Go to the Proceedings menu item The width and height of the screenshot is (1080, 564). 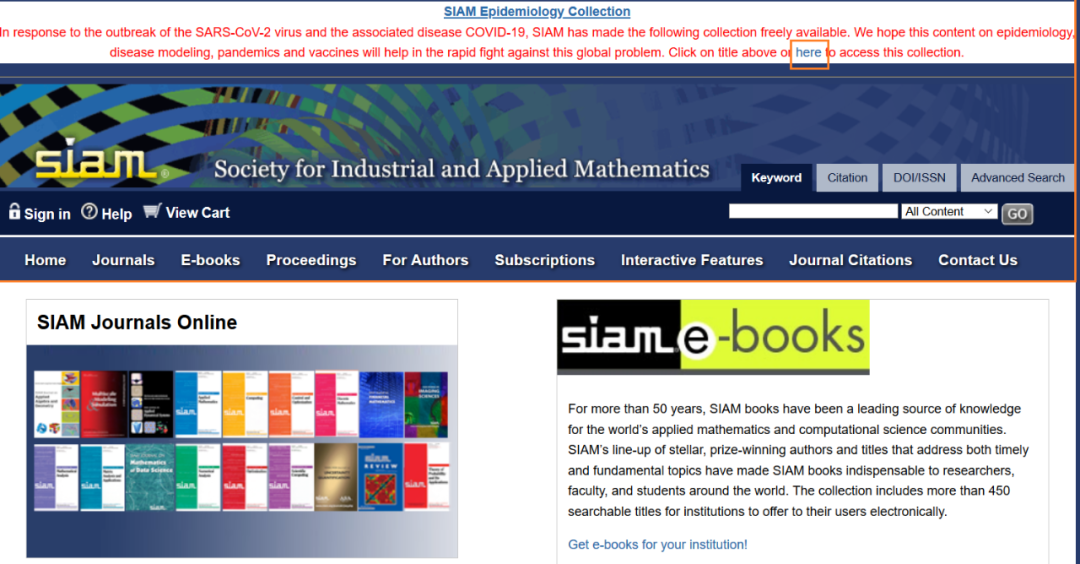(311, 260)
